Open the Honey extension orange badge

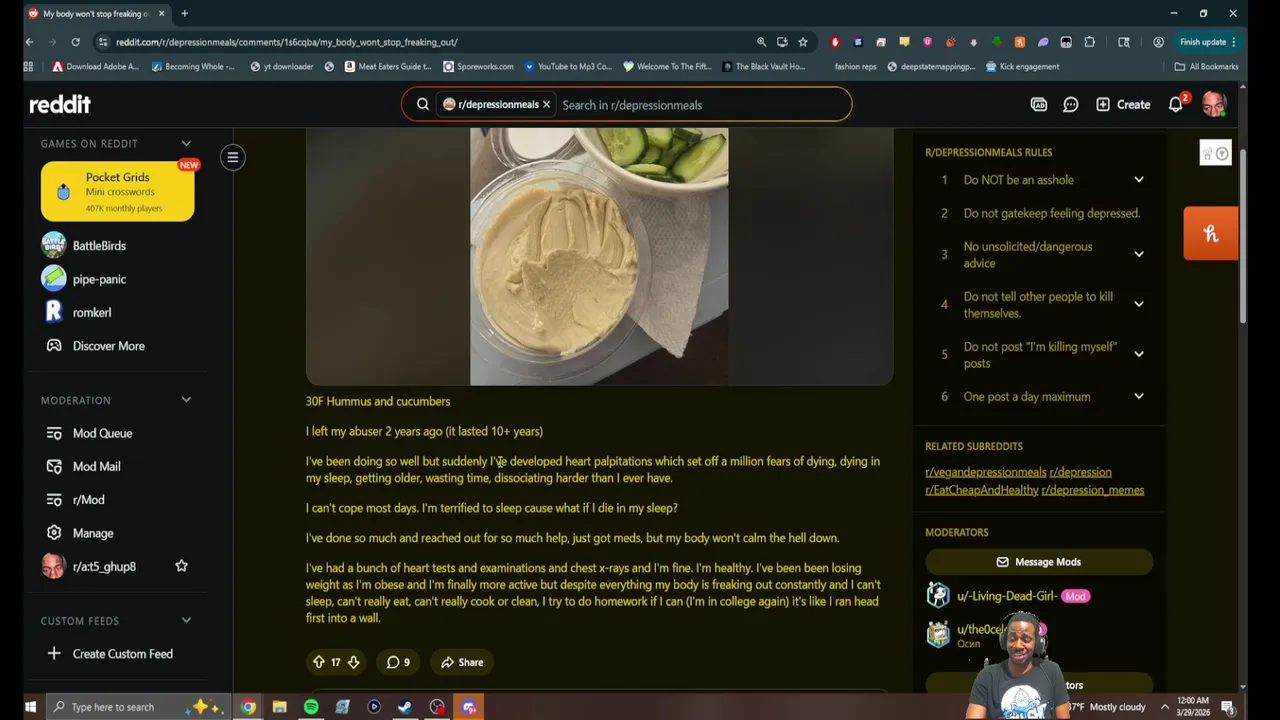click(1211, 234)
